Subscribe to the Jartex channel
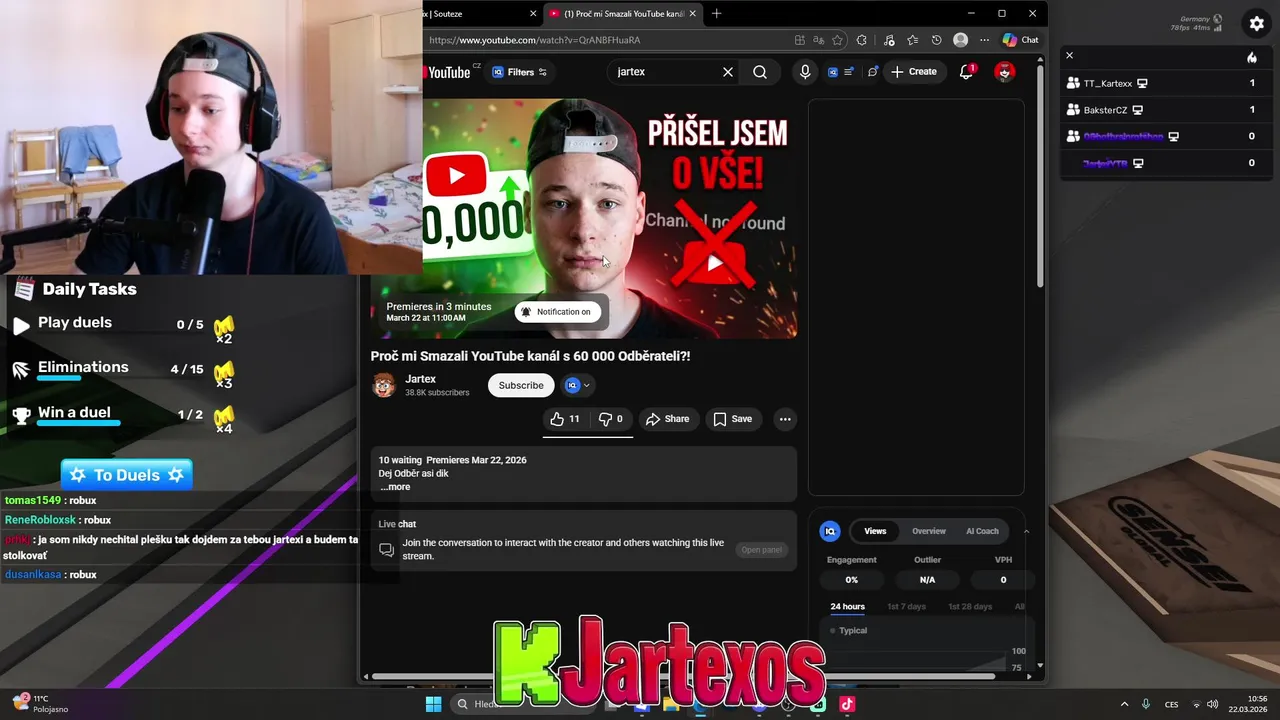The width and height of the screenshot is (1280, 720). [521, 385]
